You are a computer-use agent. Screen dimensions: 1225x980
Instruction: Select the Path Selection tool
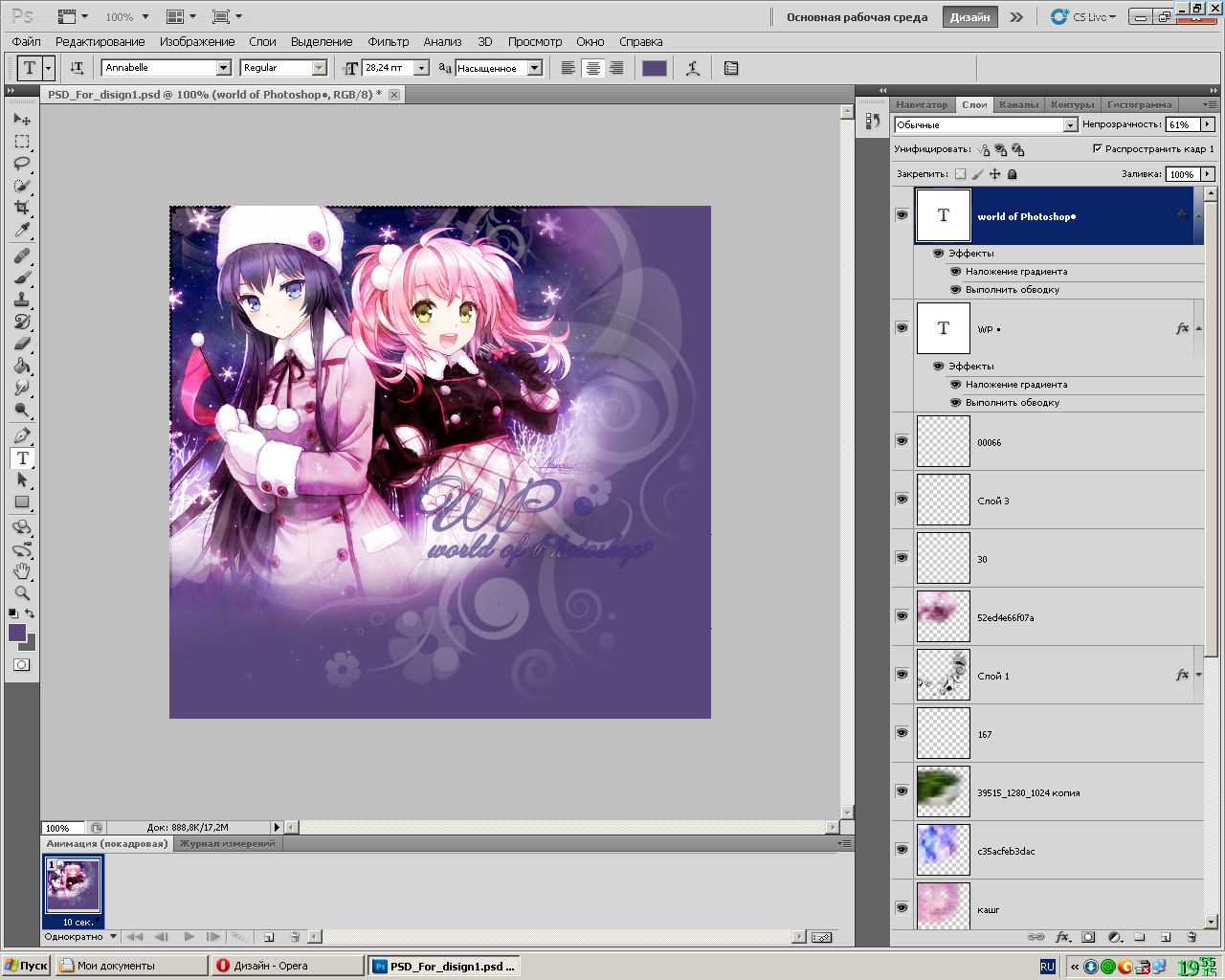click(x=22, y=479)
